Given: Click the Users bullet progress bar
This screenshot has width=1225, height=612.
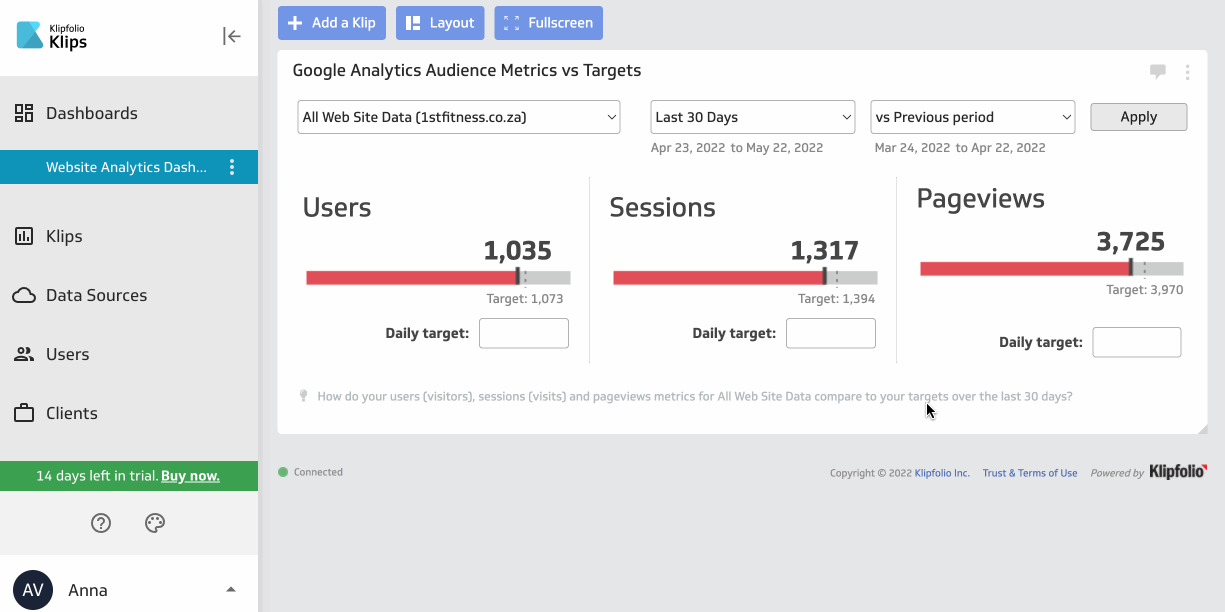Looking at the screenshot, I should [x=438, y=277].
